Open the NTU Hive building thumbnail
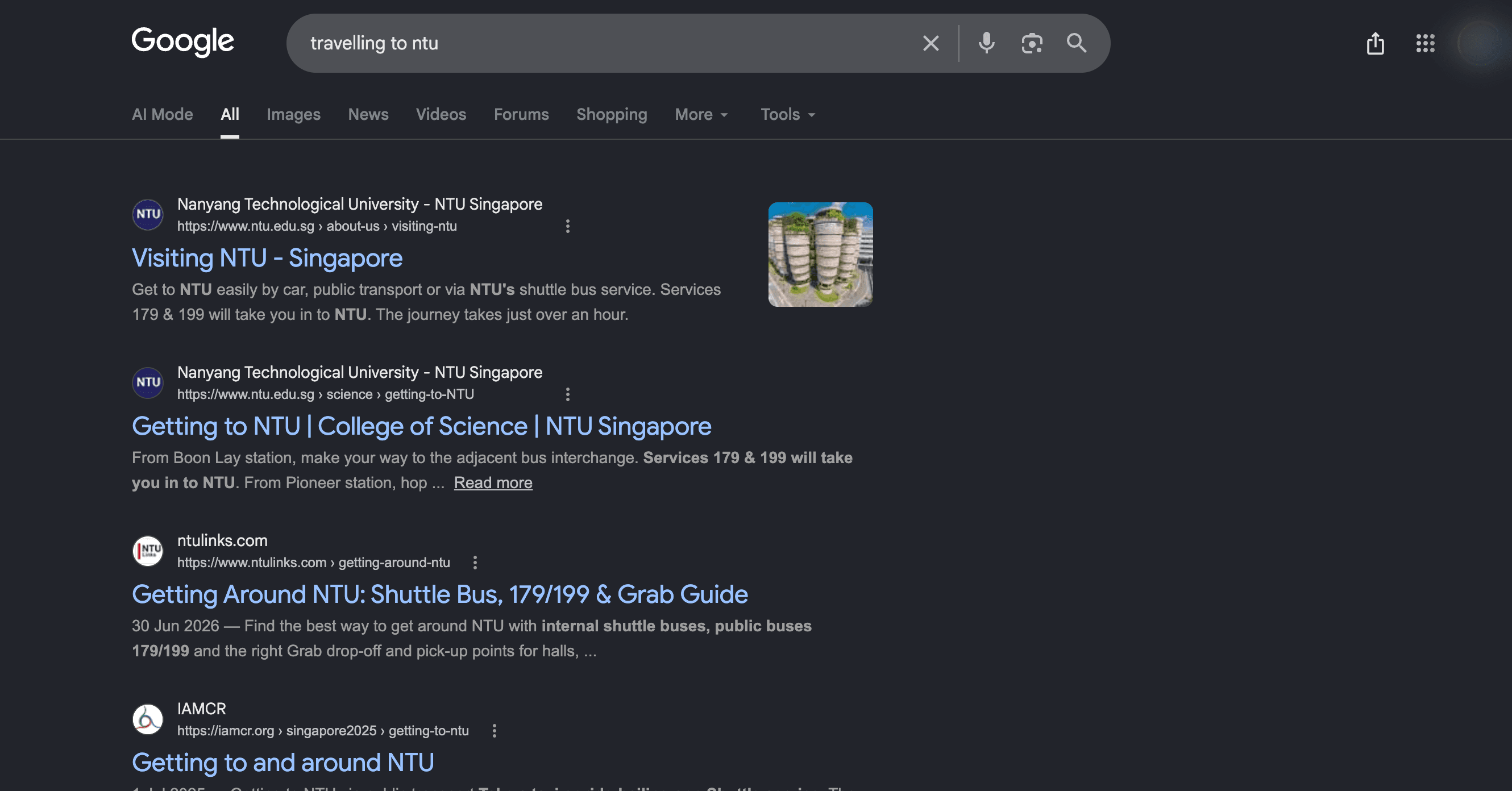This screenshot has width=1512, height=791. tap(821, 255)
